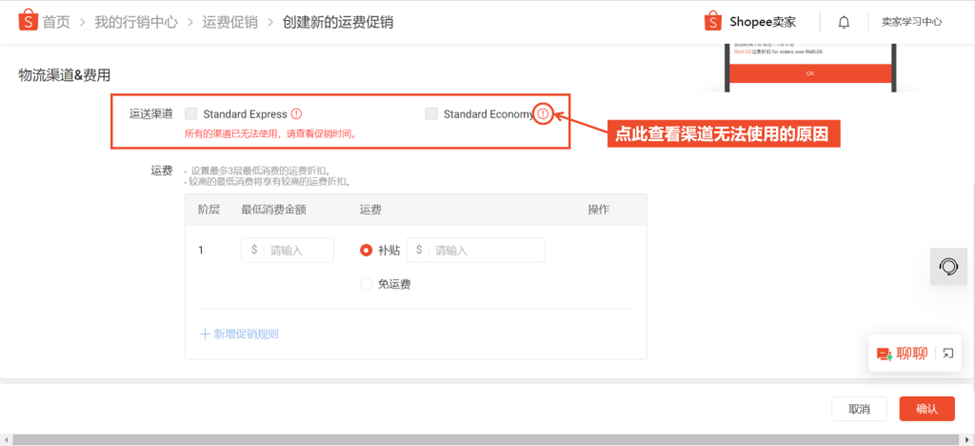Click the chat popout icon beside 聊聊
Image resolution: width=975 pixels, height=446 pixels.
click(948, 353)
